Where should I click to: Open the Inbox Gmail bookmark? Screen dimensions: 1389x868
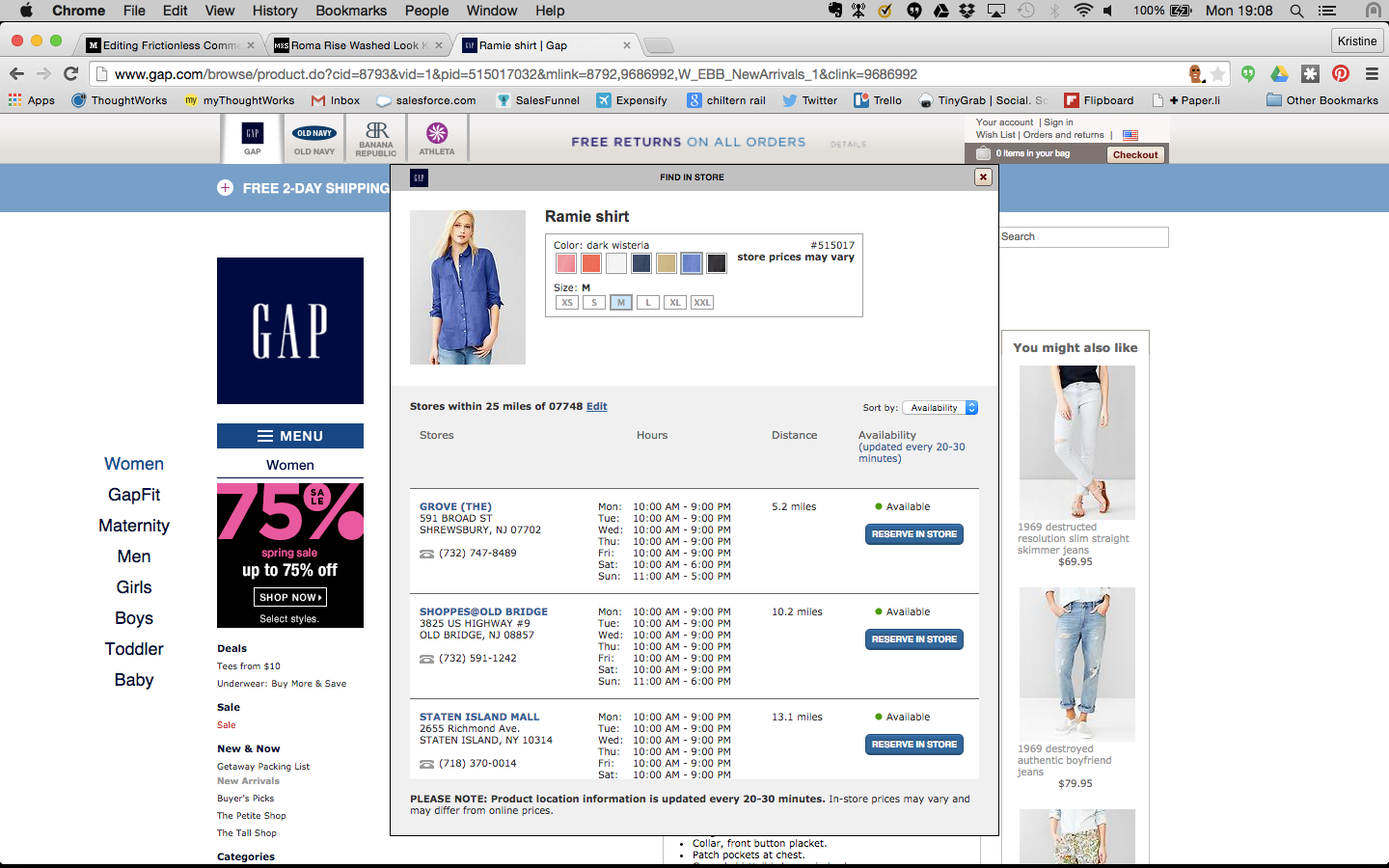[336, 100]
